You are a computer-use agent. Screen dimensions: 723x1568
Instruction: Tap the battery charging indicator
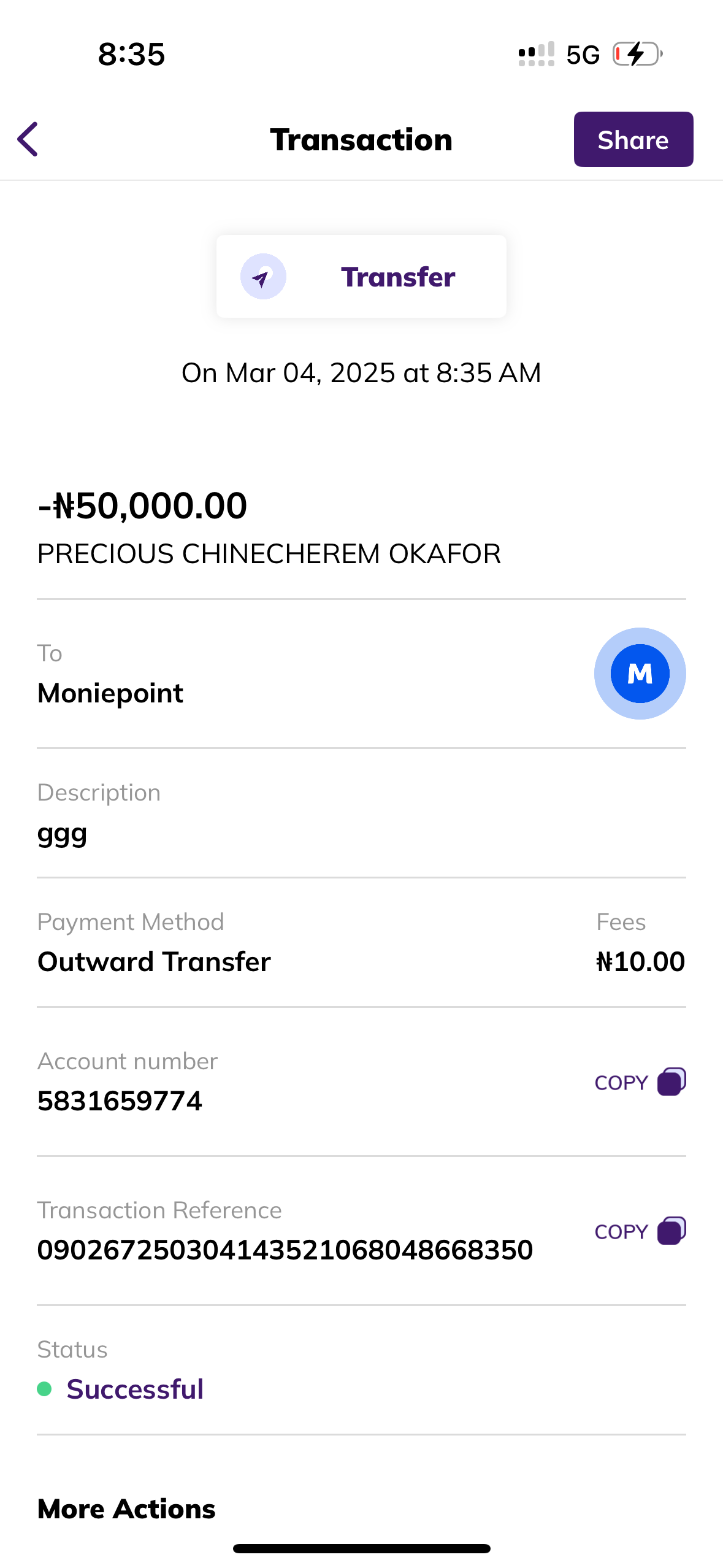(x=638, y=54)
